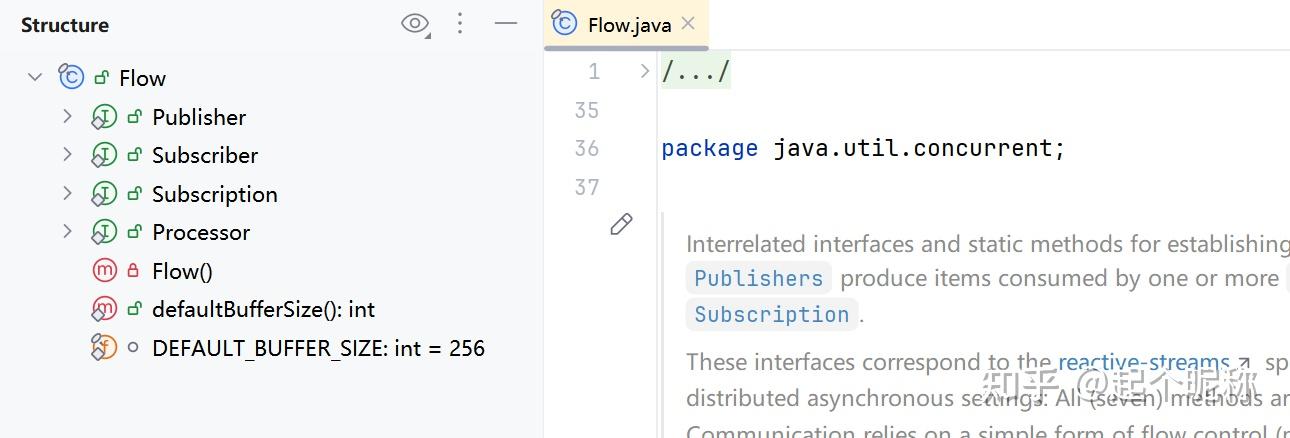
Task: Expand the Publisher node
Action: point(67,117)
